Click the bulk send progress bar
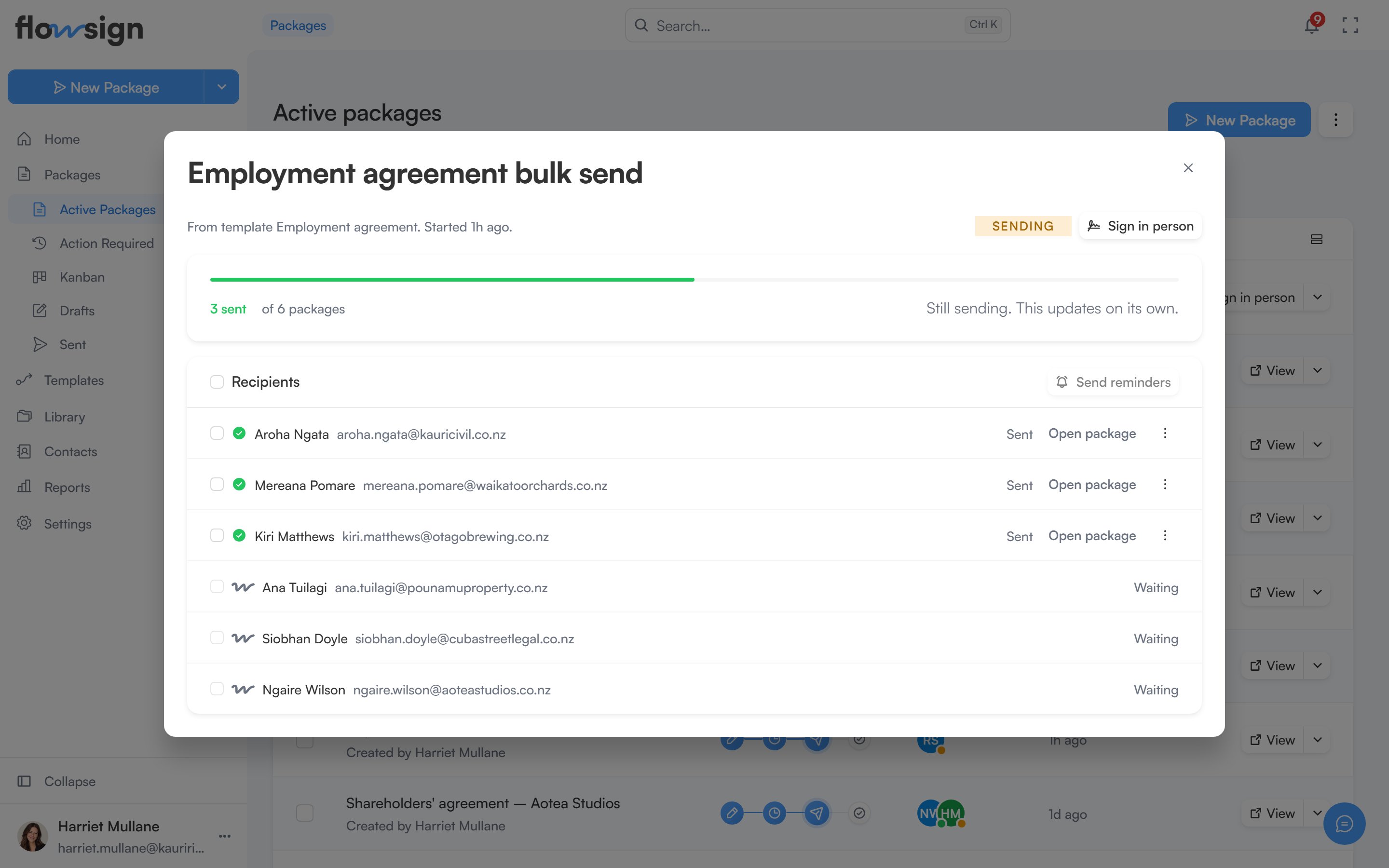Image resolution: width=1389 pixels, height=868 pixels. 694,280
